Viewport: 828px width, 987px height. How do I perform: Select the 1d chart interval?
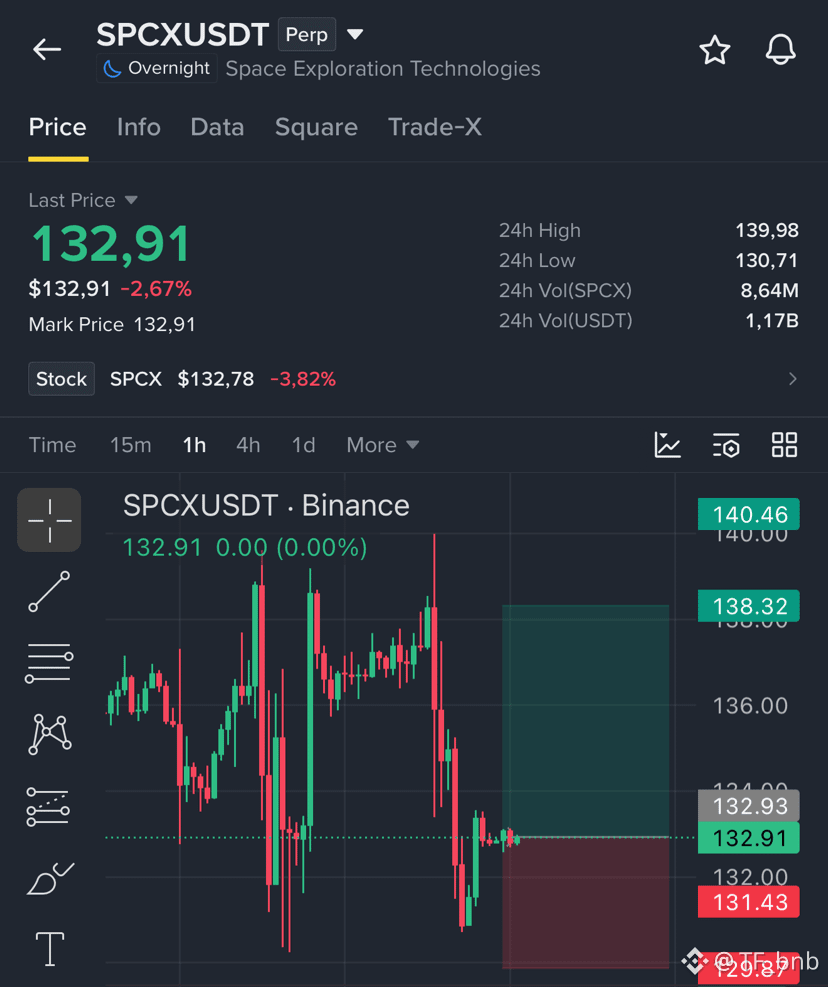click(303, 445)
